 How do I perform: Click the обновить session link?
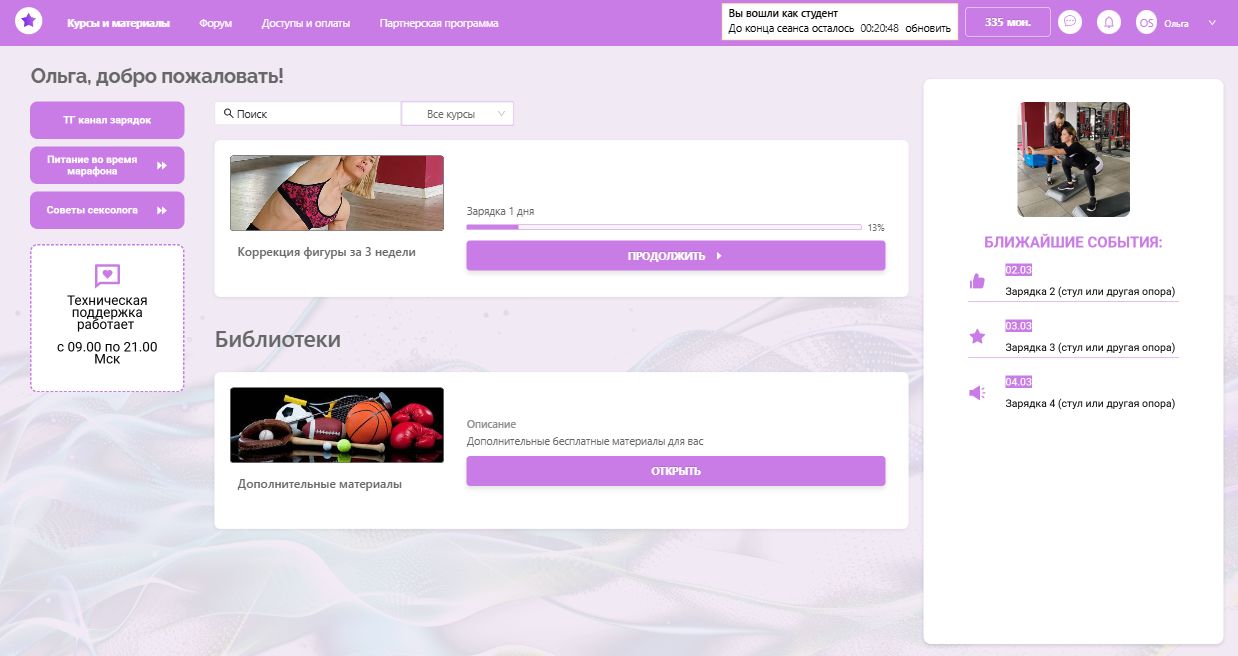click(927, 29)
